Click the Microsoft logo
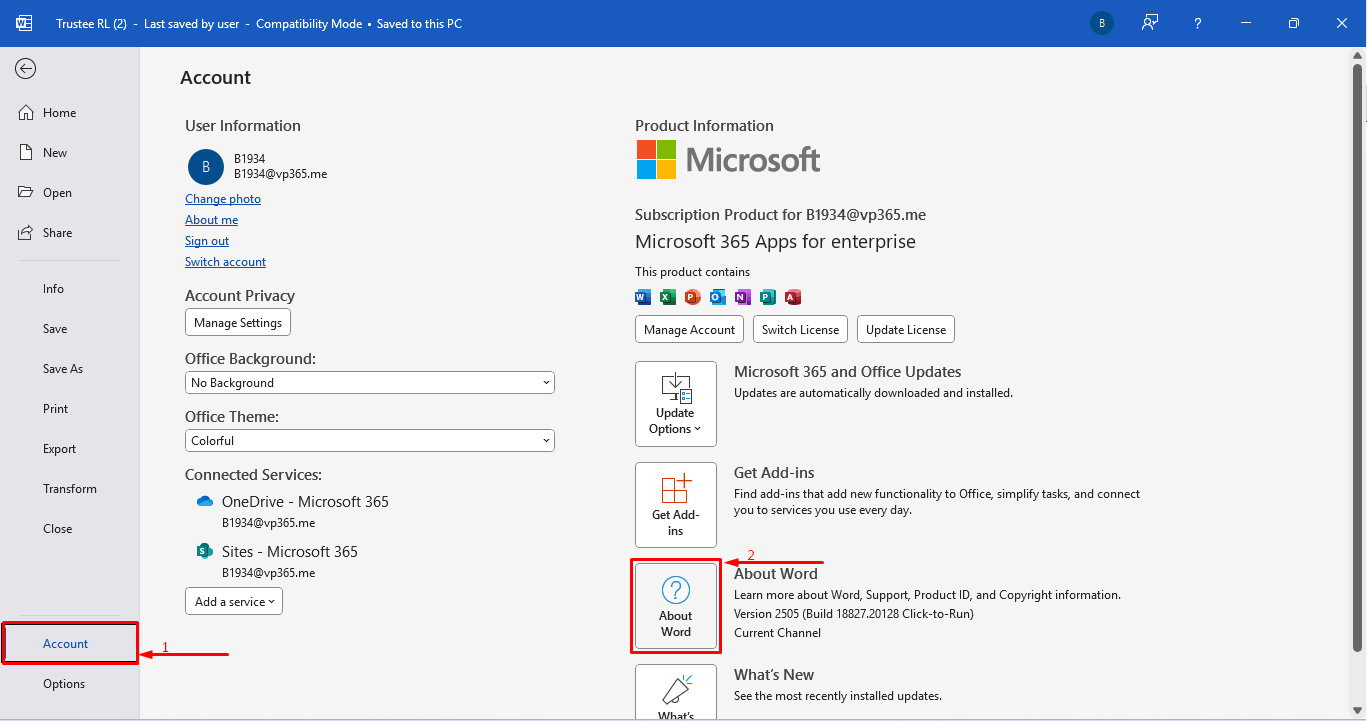Image resolution: width=1367 pixels, height=721 pixels. (729, 160)
